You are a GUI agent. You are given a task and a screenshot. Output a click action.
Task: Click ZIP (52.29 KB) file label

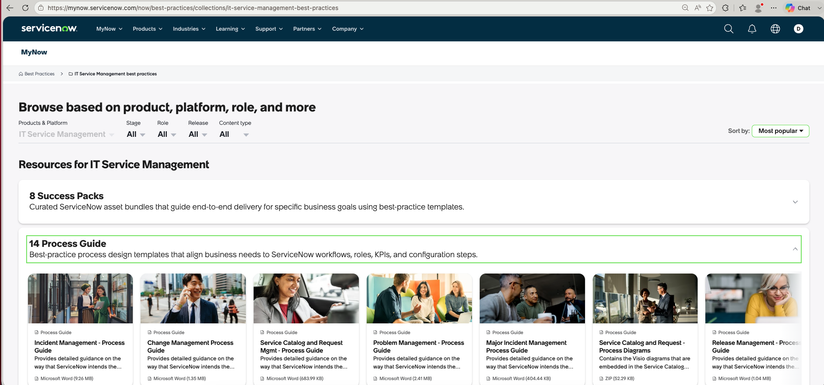(x=619, y=378)
